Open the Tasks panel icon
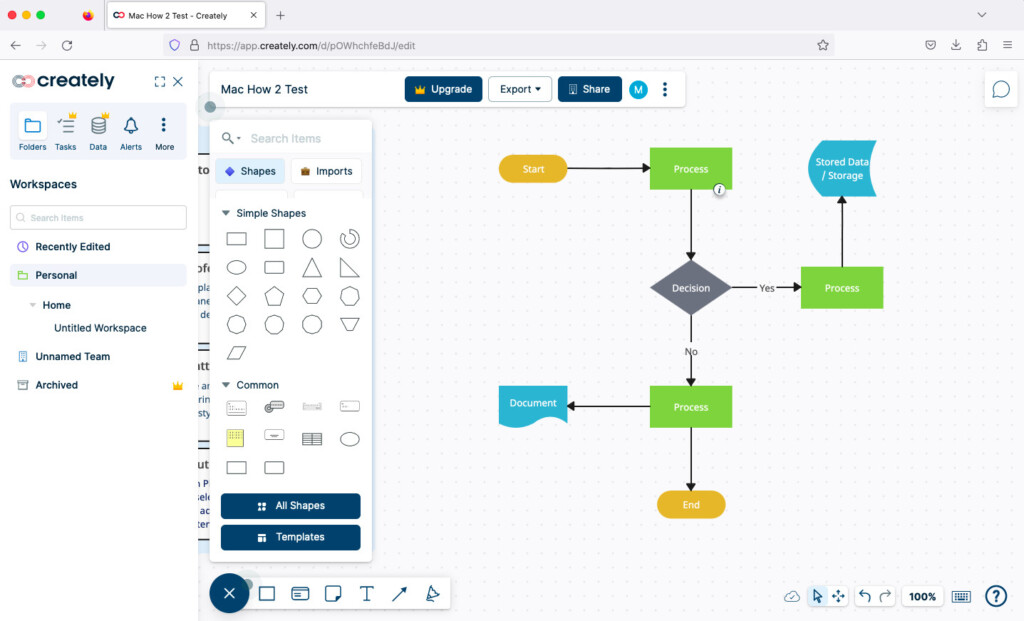1024x621 pixels. [x=65, y=132]
